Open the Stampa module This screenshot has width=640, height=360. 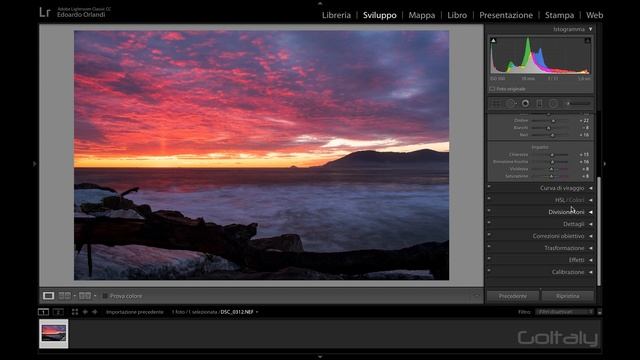[x=559, y=15]
